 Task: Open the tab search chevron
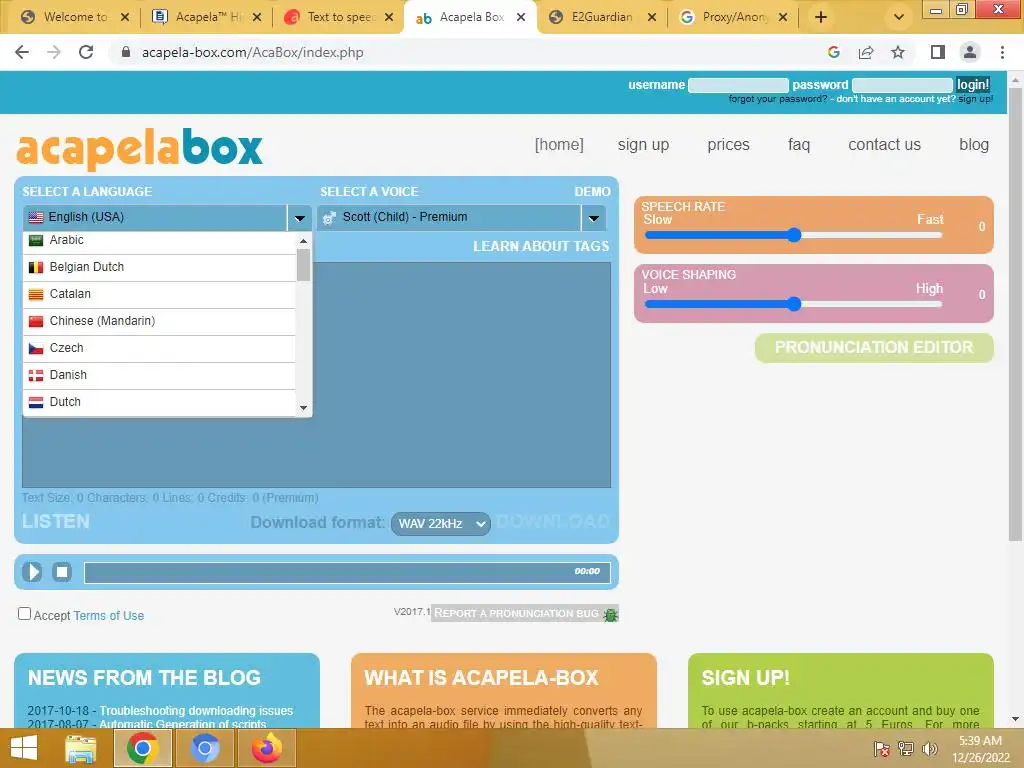click(899, 18)
